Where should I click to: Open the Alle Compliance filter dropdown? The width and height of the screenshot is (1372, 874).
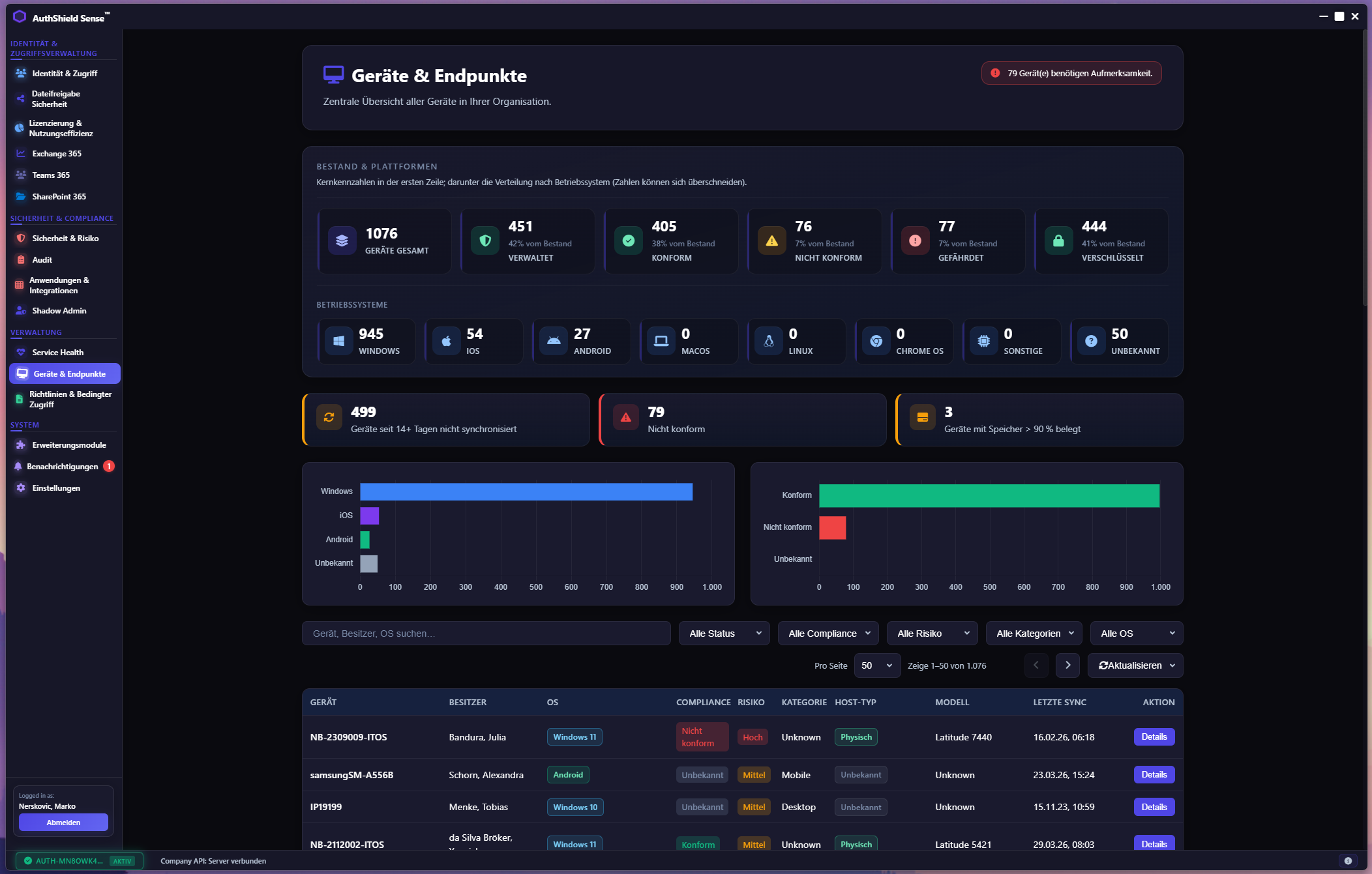(x=828, y=633)
